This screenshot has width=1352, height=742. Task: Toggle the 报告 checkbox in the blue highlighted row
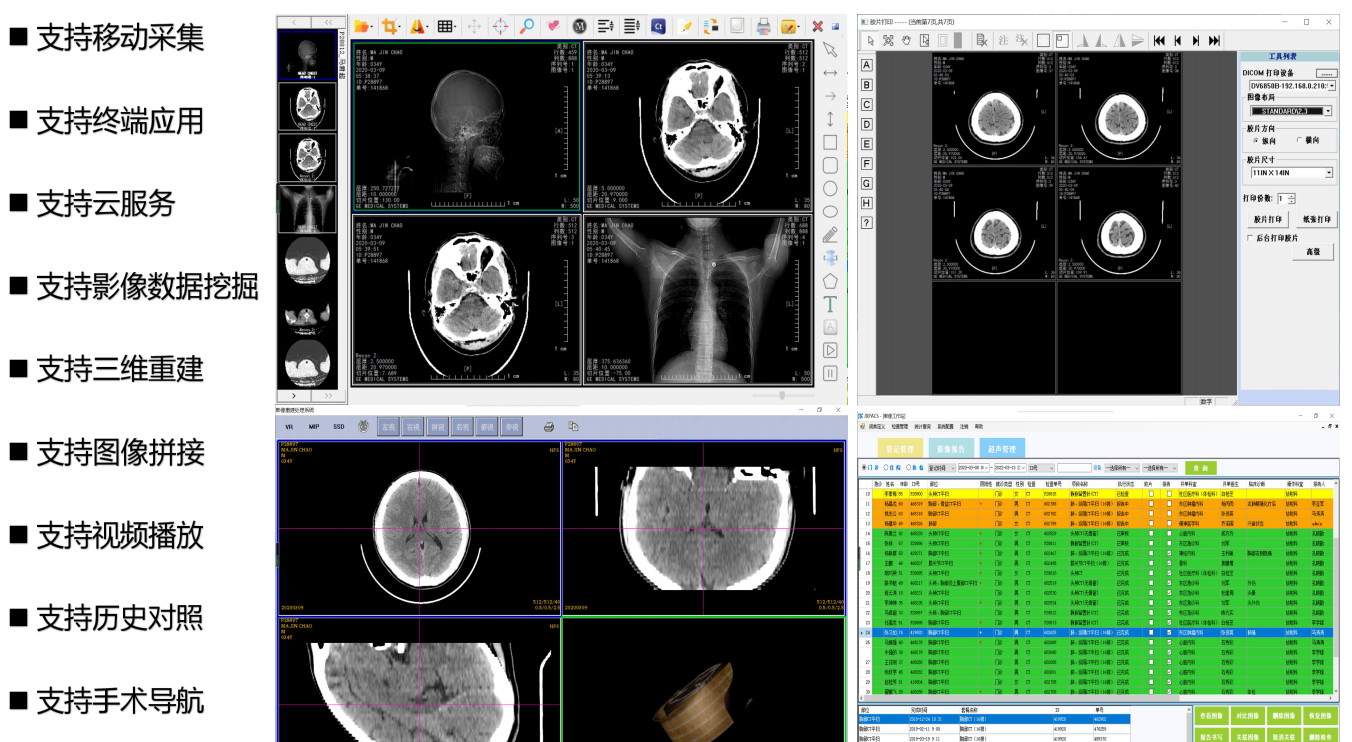click(x=1169, y=633)
